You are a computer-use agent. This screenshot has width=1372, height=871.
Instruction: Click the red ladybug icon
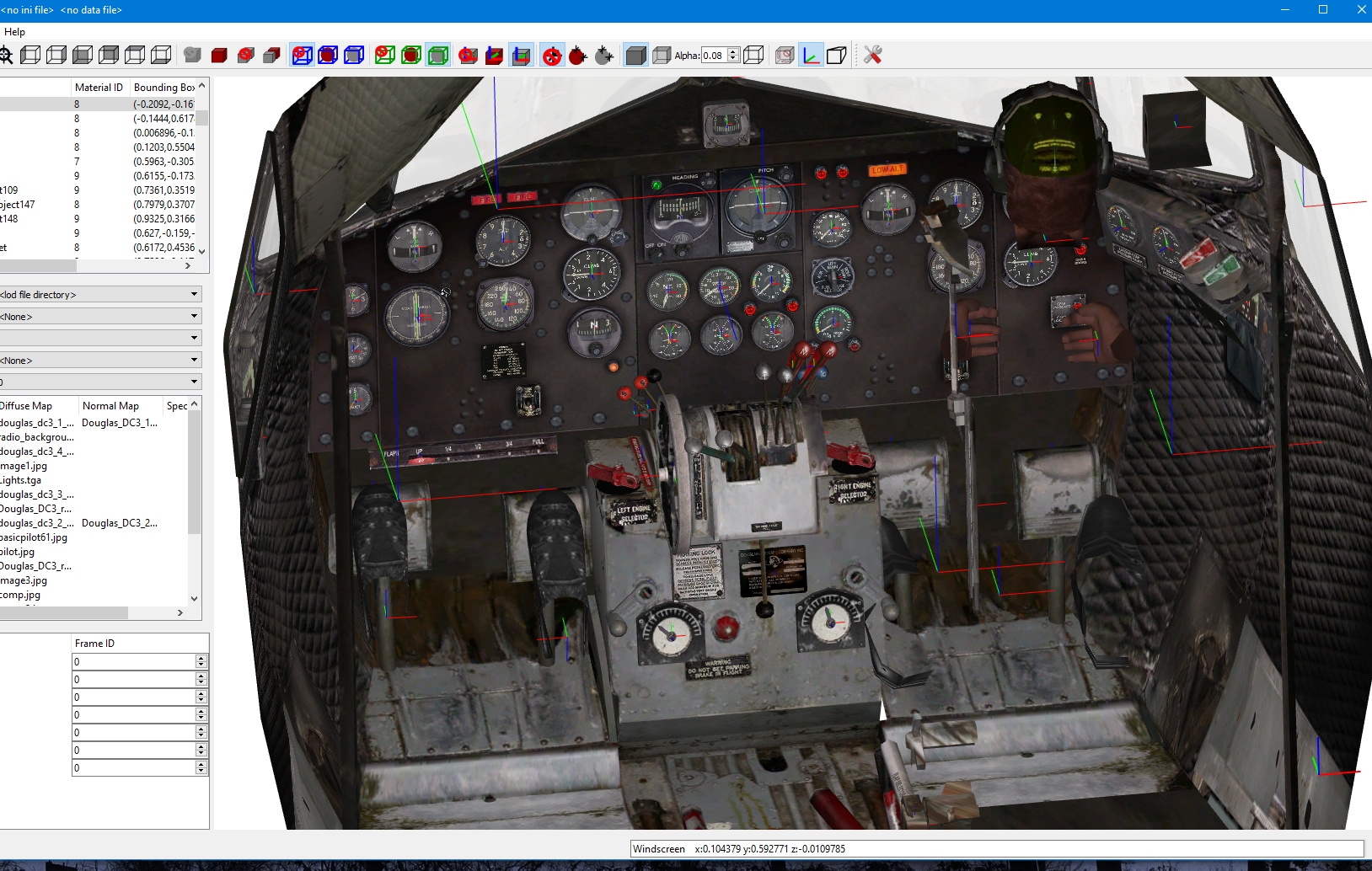click(x=577, y=56)
